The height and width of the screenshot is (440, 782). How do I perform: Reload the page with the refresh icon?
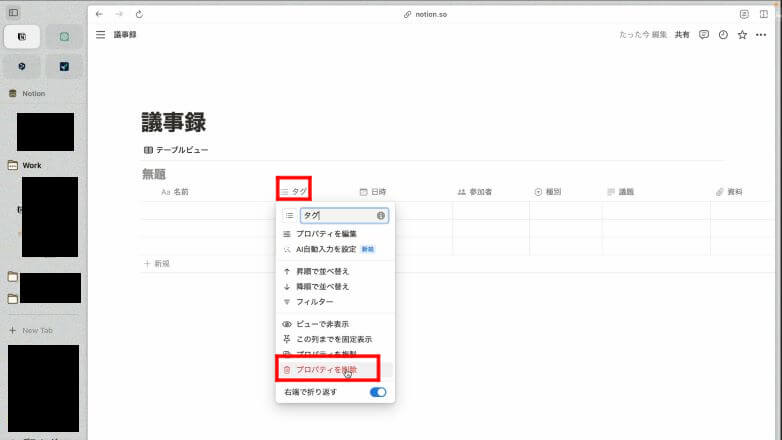click(139, 14)
